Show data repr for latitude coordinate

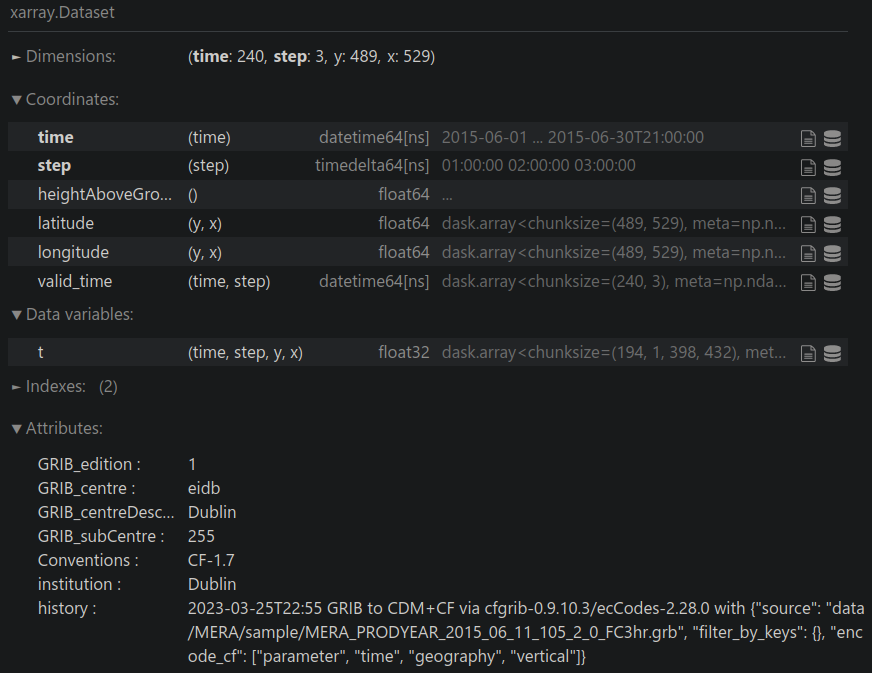click(x=832, y=225)
